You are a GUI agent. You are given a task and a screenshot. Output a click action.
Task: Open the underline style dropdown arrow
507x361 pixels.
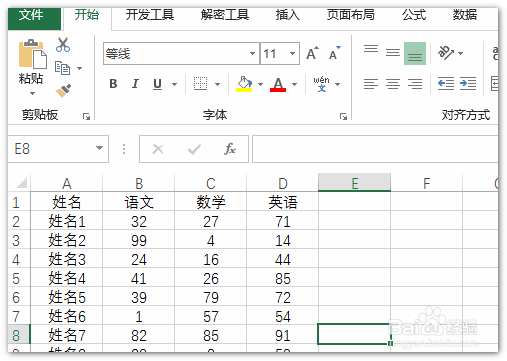coord(174,84)
